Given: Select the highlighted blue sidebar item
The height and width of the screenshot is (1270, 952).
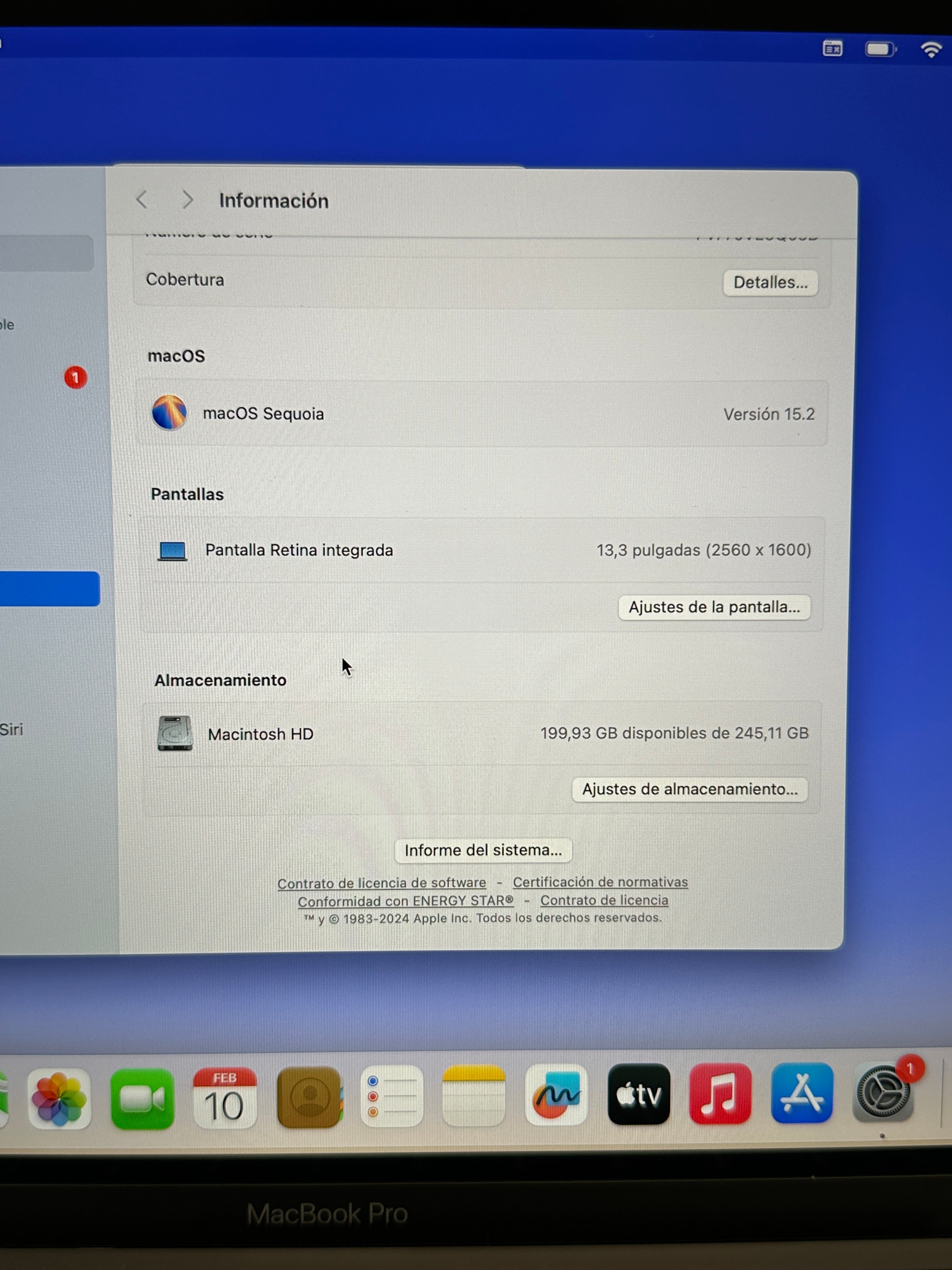Looking at the screenshot, I should pos(49,588).
